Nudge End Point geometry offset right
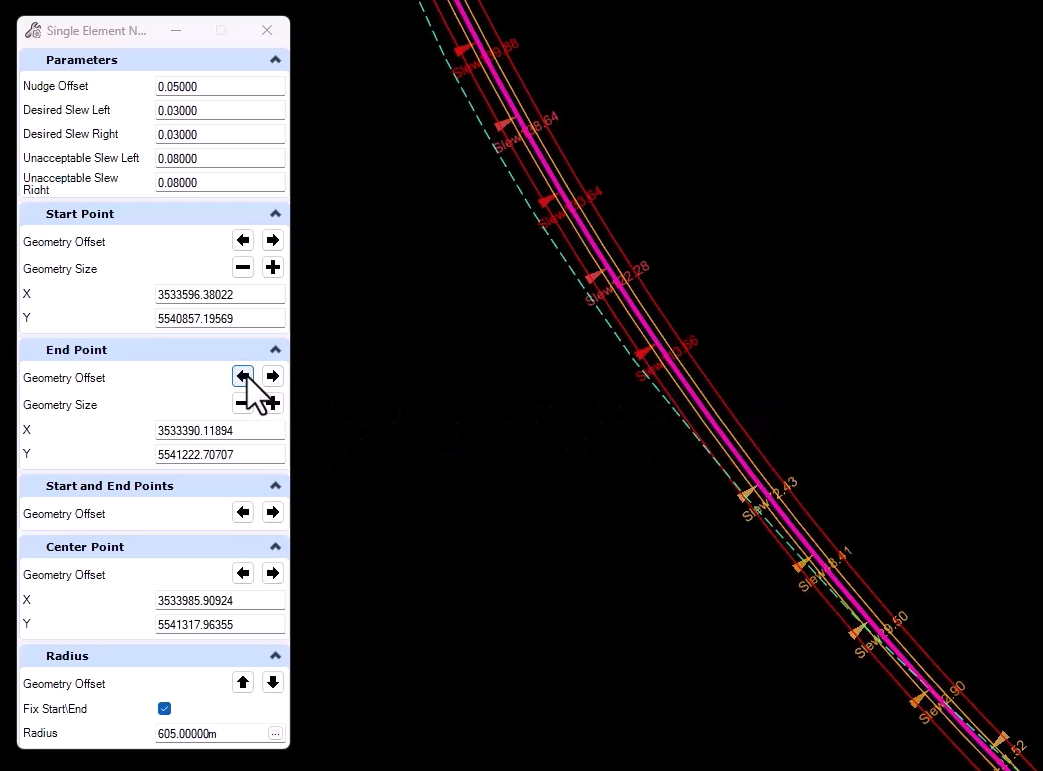Viewport: 1043px width, 771px height. [x=272, y=376]
